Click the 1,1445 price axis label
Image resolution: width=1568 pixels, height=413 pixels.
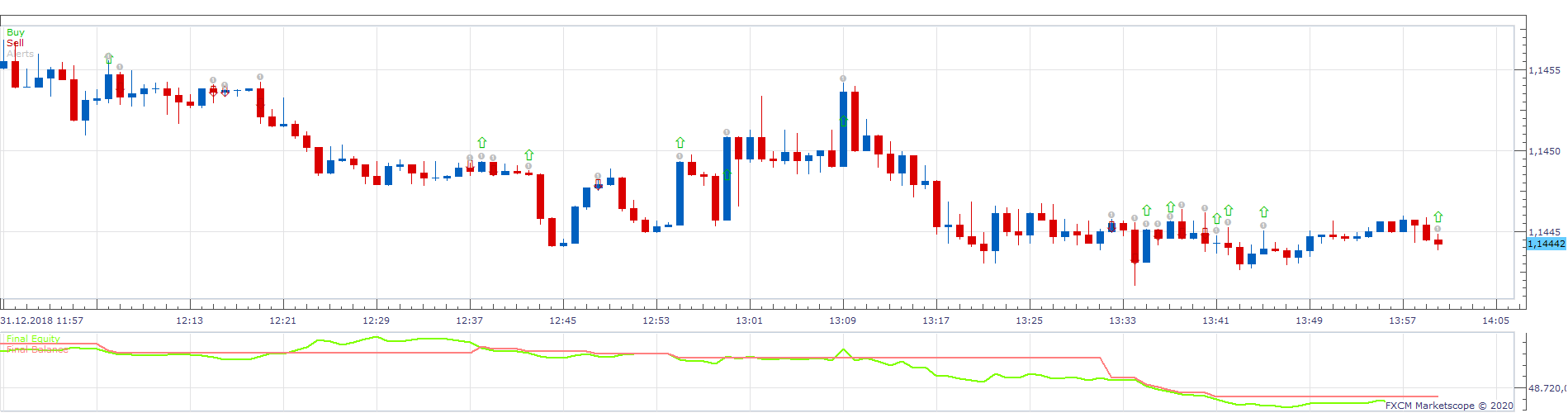click(x=1544, y=232)
